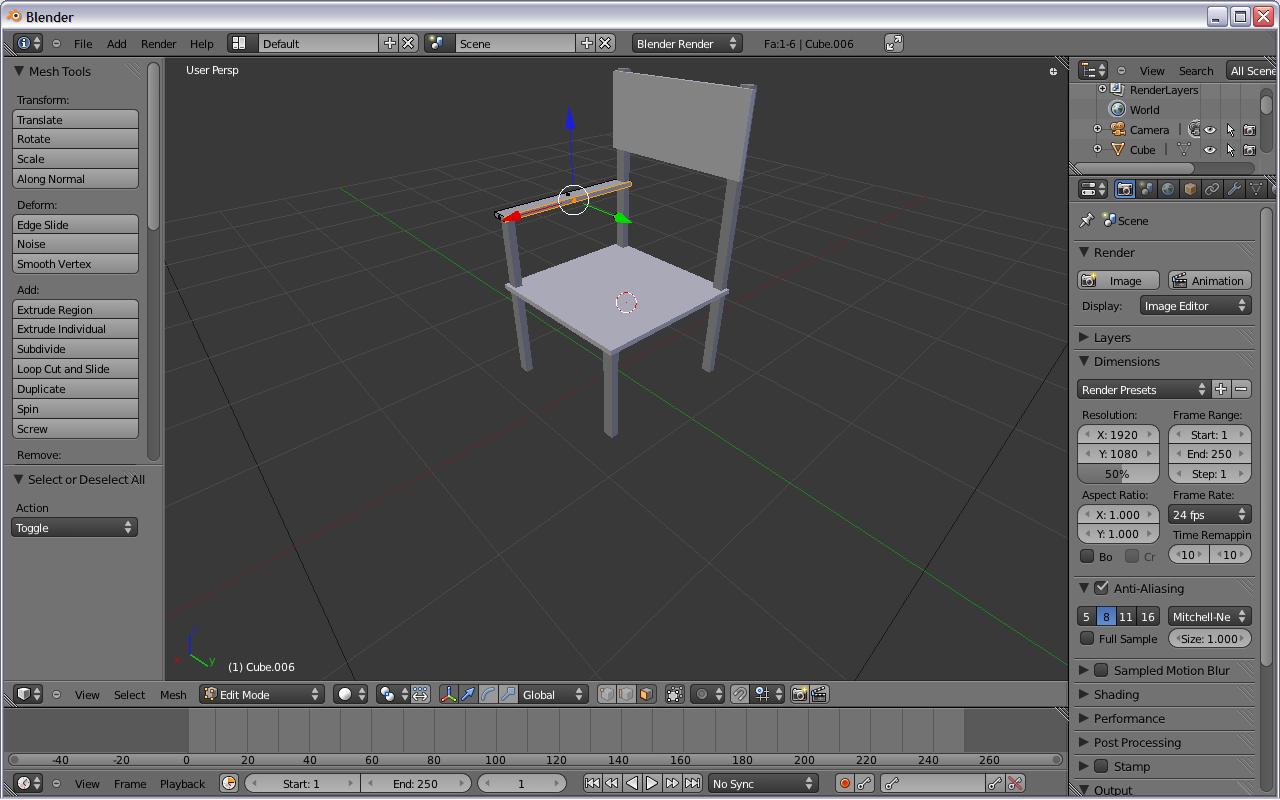The height and width of the screenshot is (800, 1280).
Task: Select the scale manipulator icon
Action: 508,694
